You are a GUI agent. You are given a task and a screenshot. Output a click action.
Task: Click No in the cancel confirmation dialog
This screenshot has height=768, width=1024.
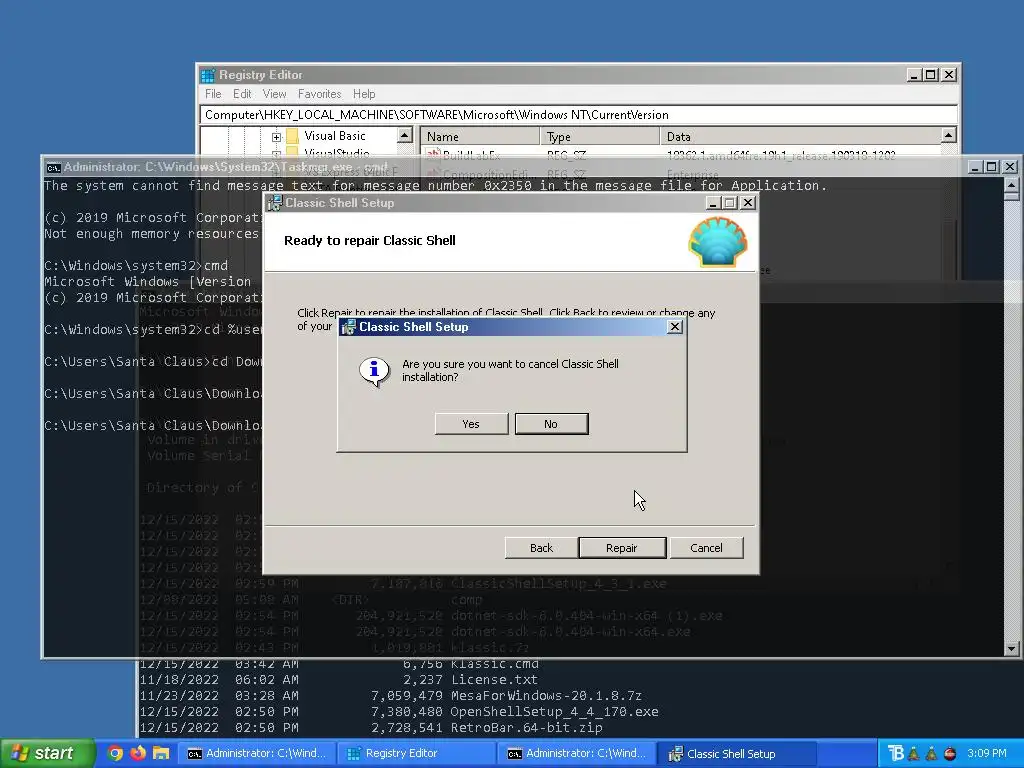551,424
